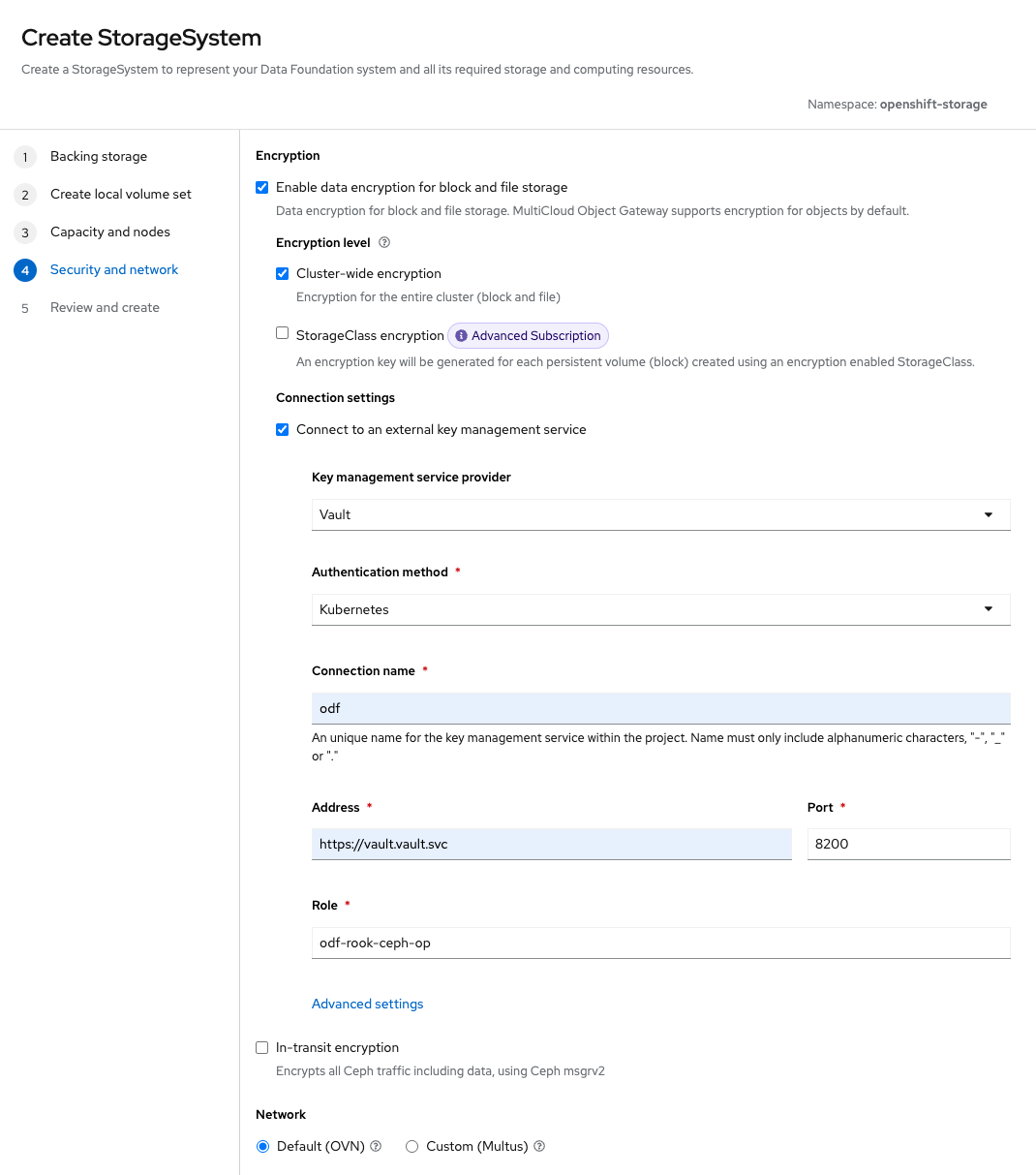The height and width of the screenshot is (1175, 1036).
Task: Click the Encryption level help icon
Action: (x=384, y=242)
